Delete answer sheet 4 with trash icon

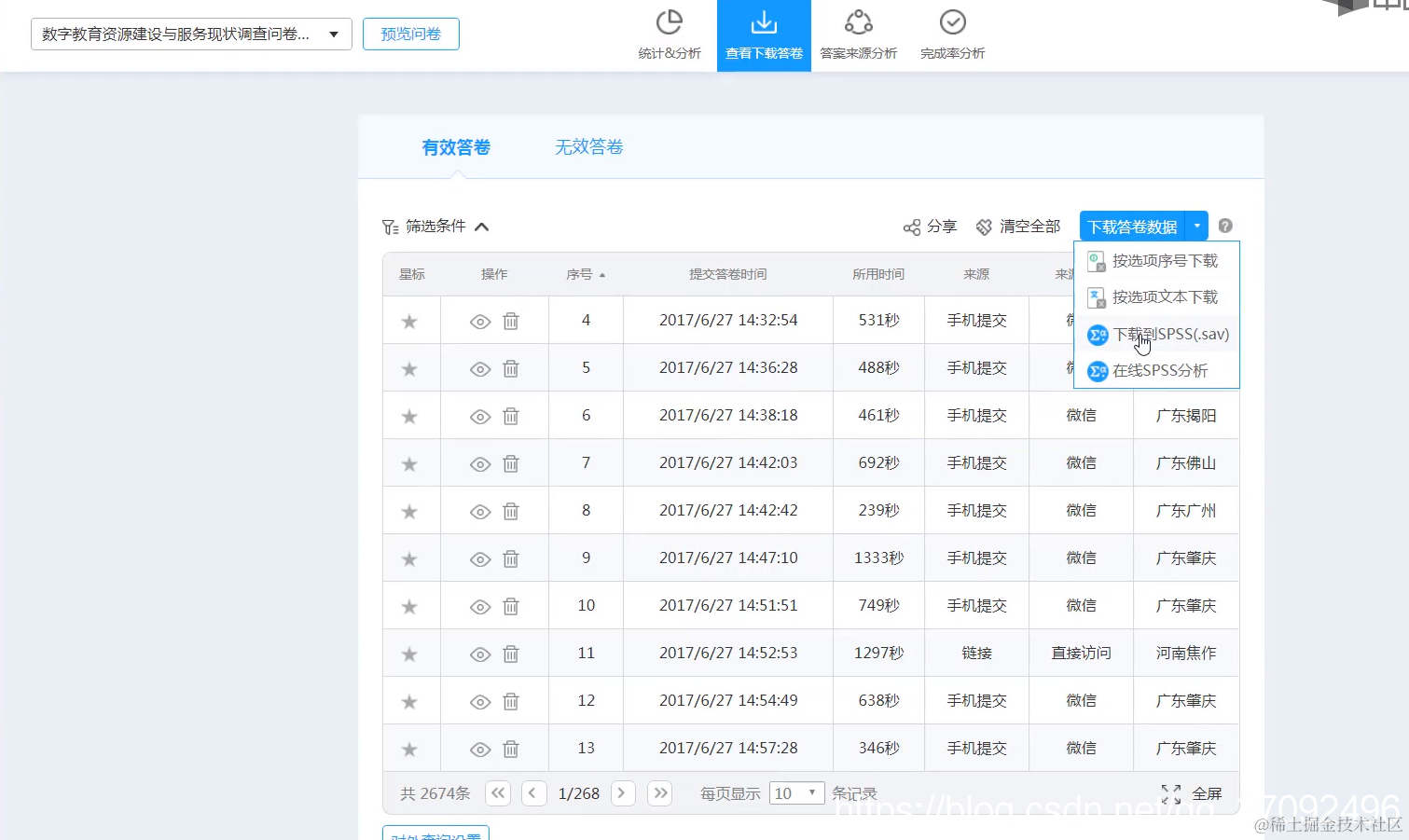510,320
